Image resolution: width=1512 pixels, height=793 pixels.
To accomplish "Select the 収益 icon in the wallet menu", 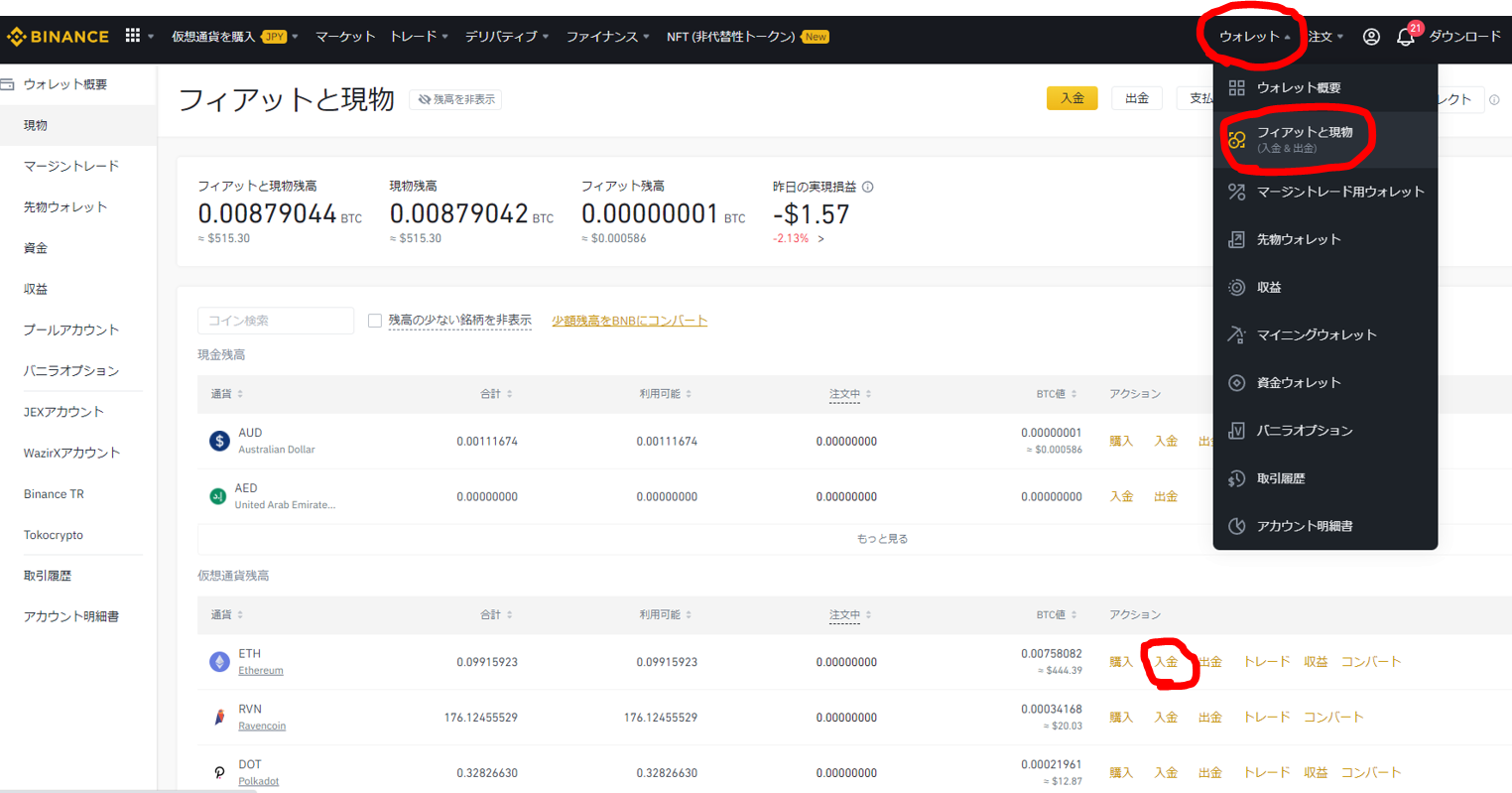I will [1237, 287].
